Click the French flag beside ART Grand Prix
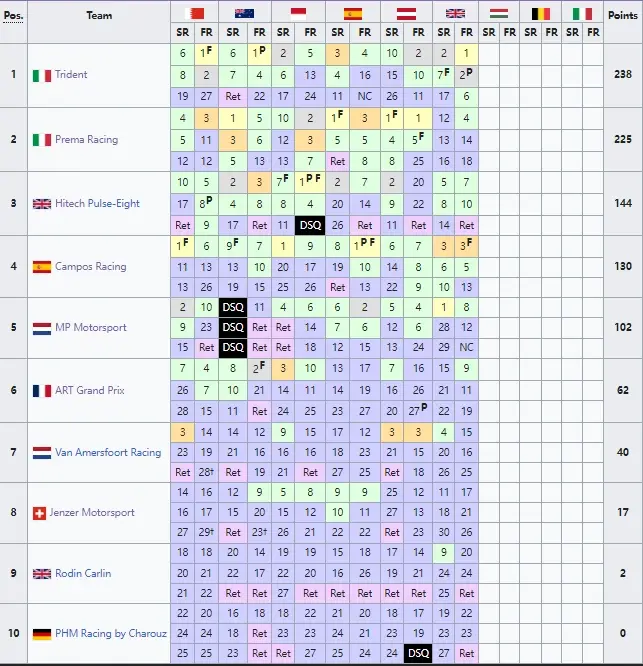The image size is (643, 666). pos(41,391)
